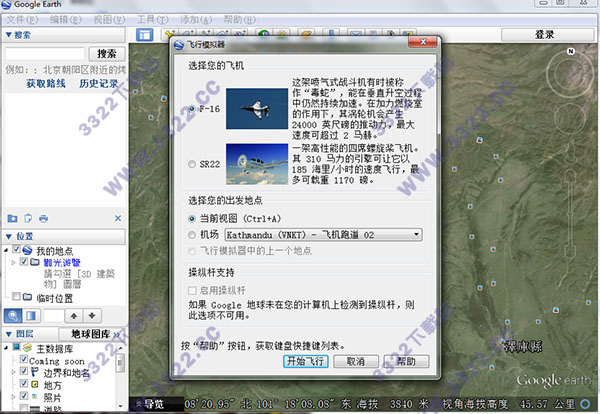Viewport: 600px width, 414px height.
Task: Select 当前视图 (Ctrl+A) start location
Action: (x=192, y=219)
